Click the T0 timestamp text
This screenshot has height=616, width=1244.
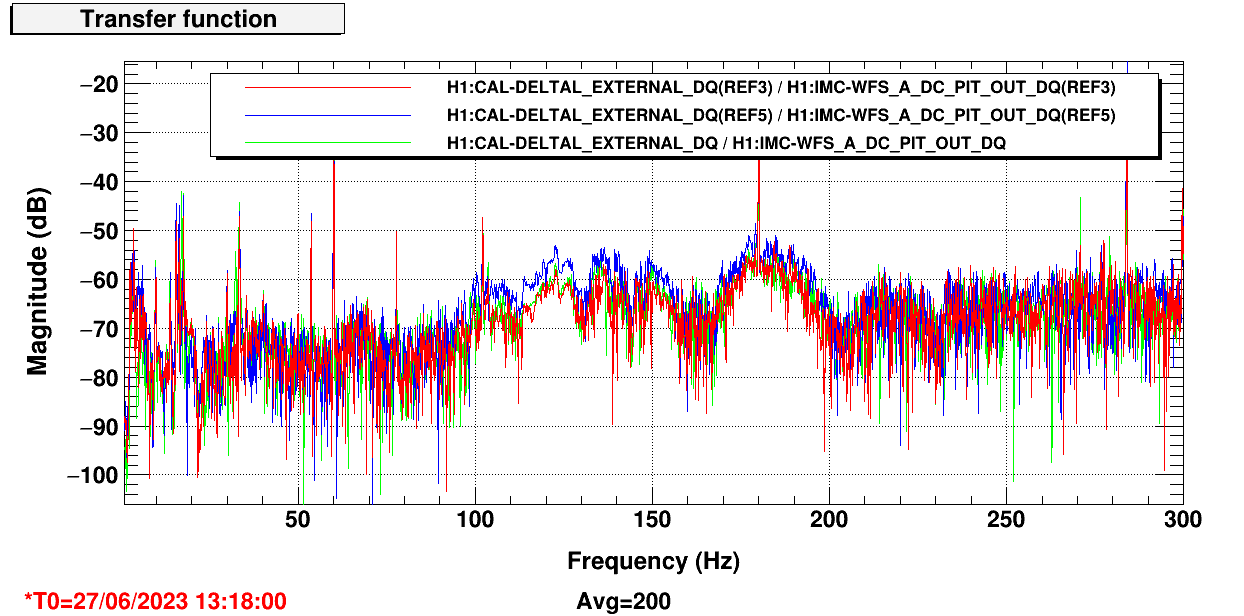tap(155, 601)
